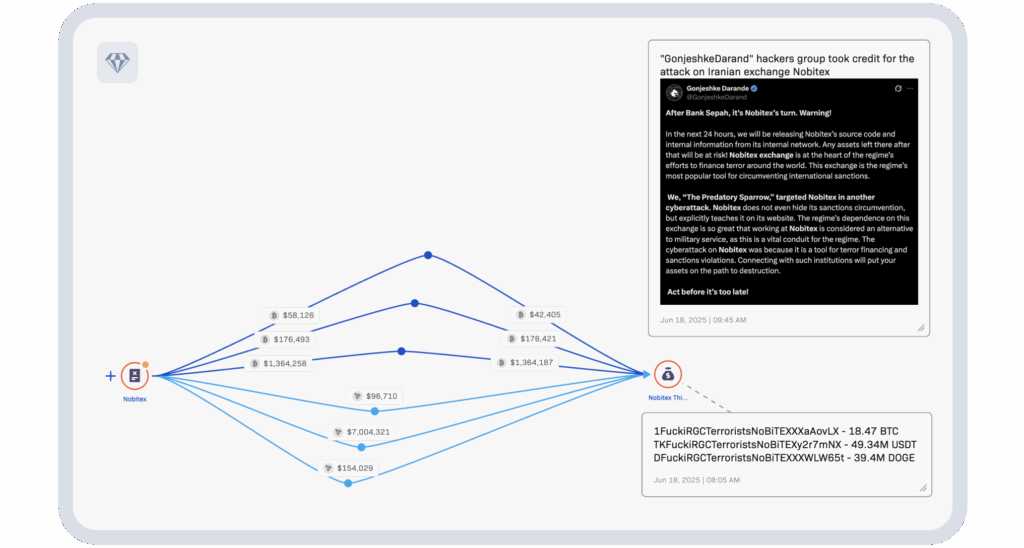The height and width of the screenshot is (548, 1024).
Task: Click the TKFuckiRGCTerroristsNoBiTEXy2r7mNX USDT address line
Action: 785,445
